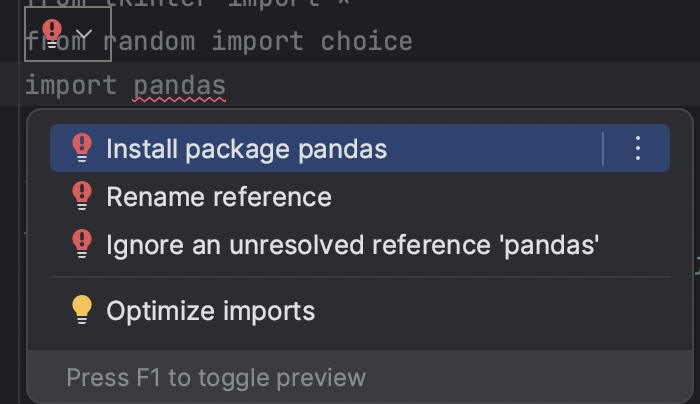The width and height of the screenshot is (700, 404).
Task: Click the red bulb icon beside Rename reference
Action: [82, 197]
